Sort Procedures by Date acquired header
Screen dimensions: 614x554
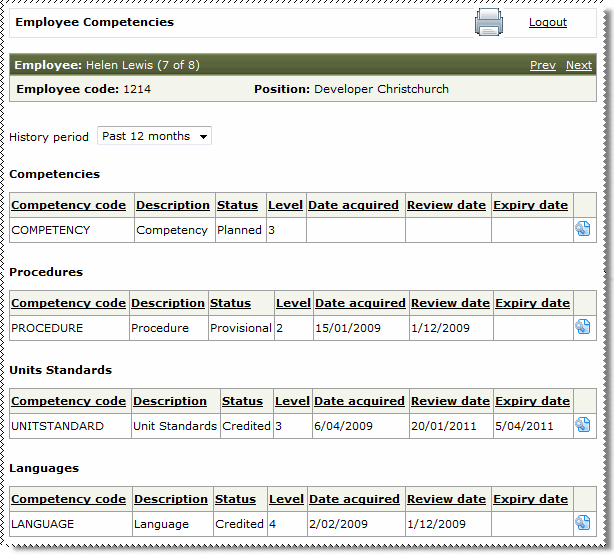click(x=360, y=303)
